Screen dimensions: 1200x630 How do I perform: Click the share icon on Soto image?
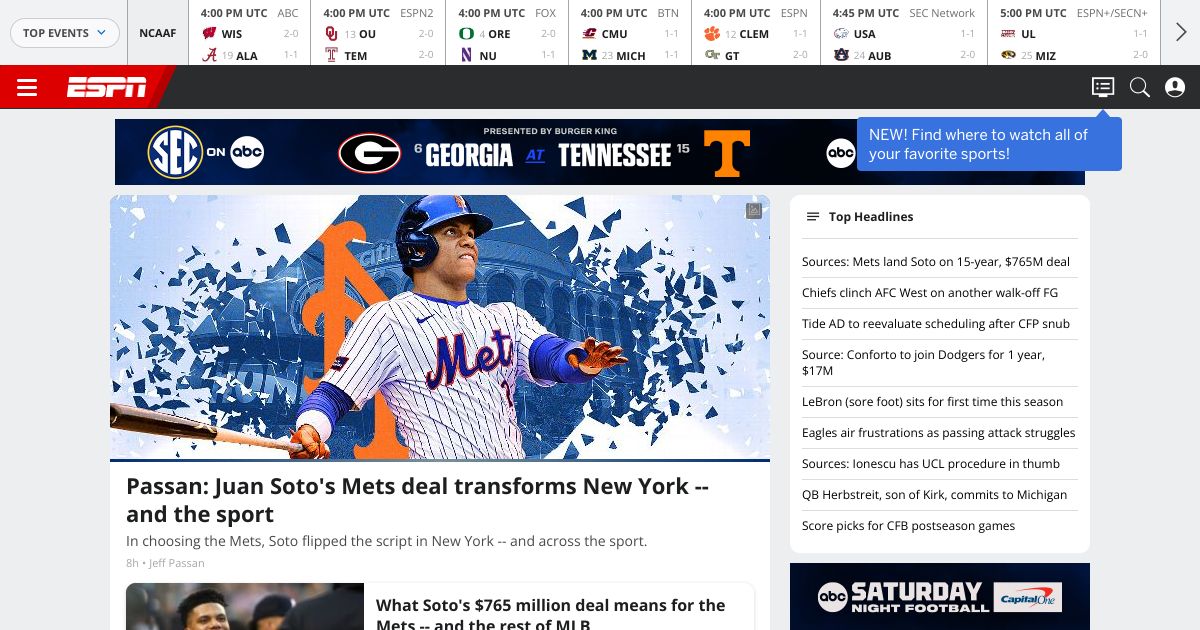click(754, 211)
